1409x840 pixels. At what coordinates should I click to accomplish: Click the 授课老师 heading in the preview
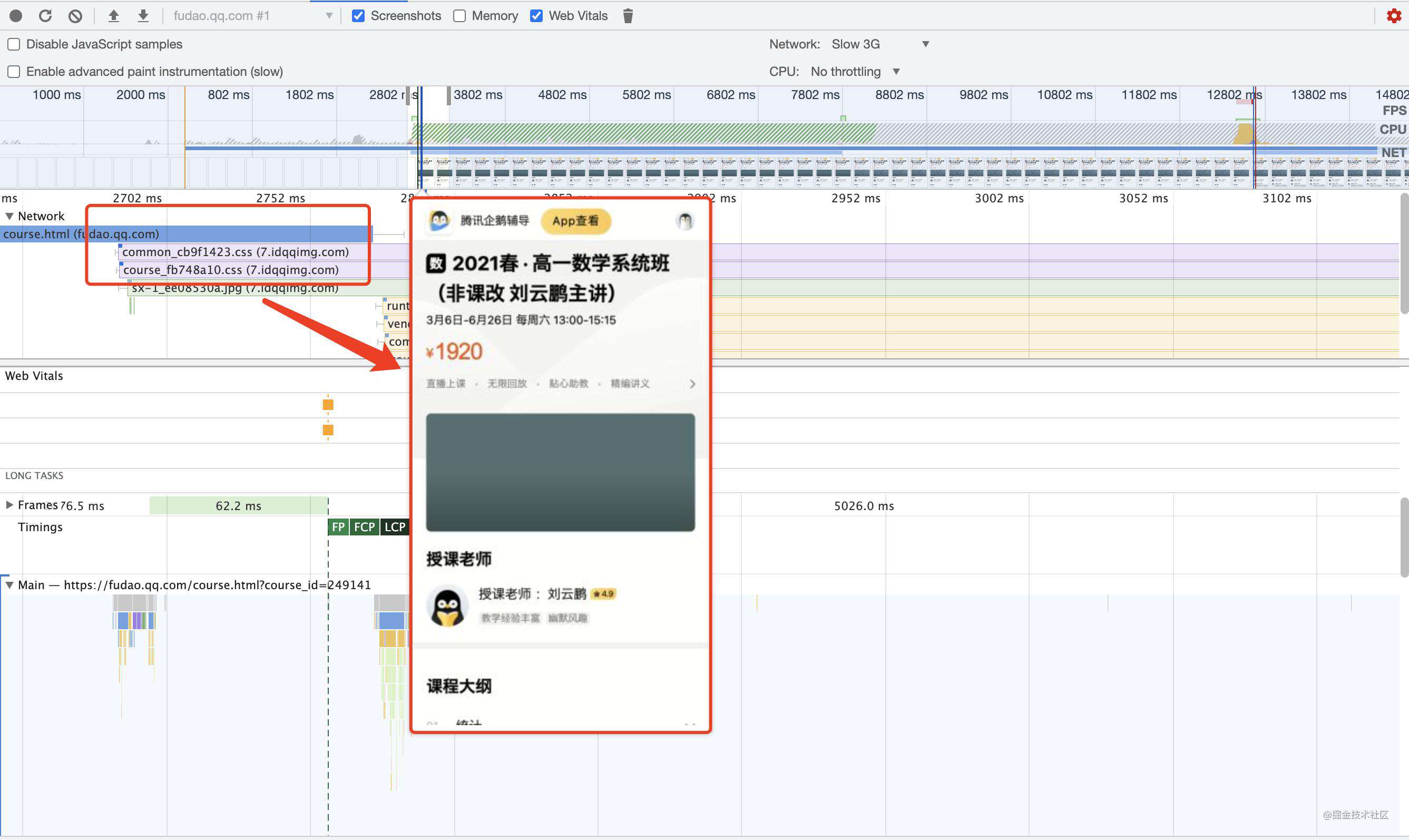coord(459,559)
